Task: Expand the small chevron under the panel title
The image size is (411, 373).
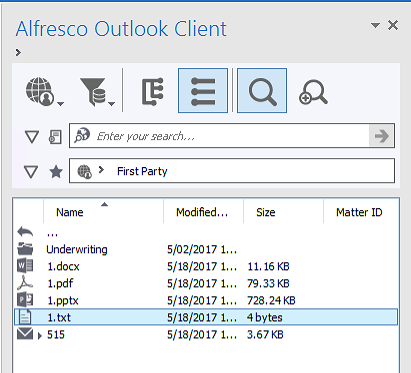Action: click(18, 52)
